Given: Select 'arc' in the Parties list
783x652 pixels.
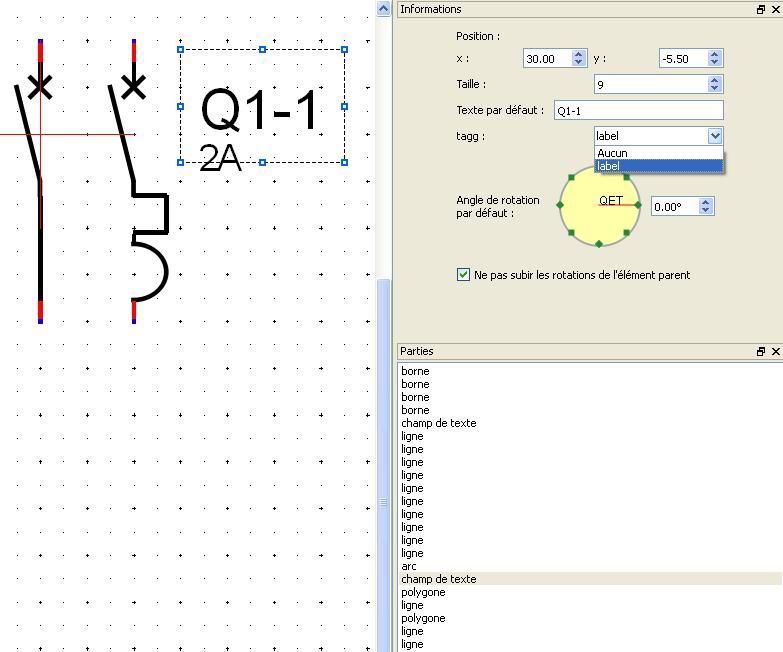Looking at the screenshot, I should click(x=409, y=566).
